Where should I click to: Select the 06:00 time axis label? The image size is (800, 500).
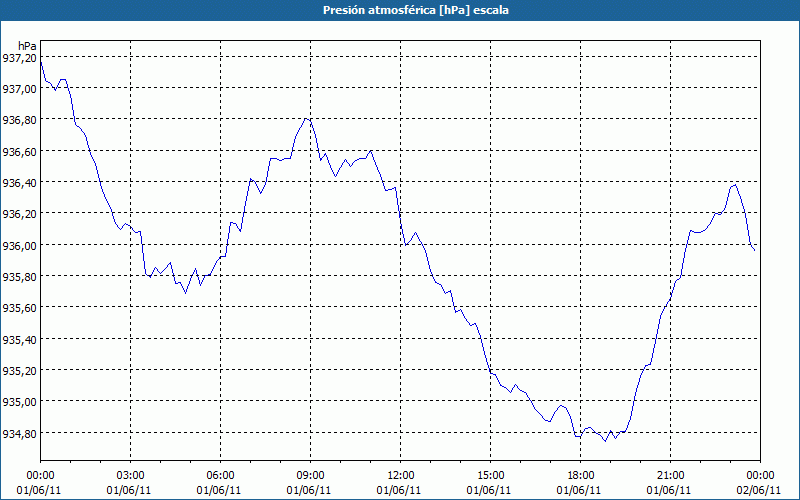[x=221, y=475]
